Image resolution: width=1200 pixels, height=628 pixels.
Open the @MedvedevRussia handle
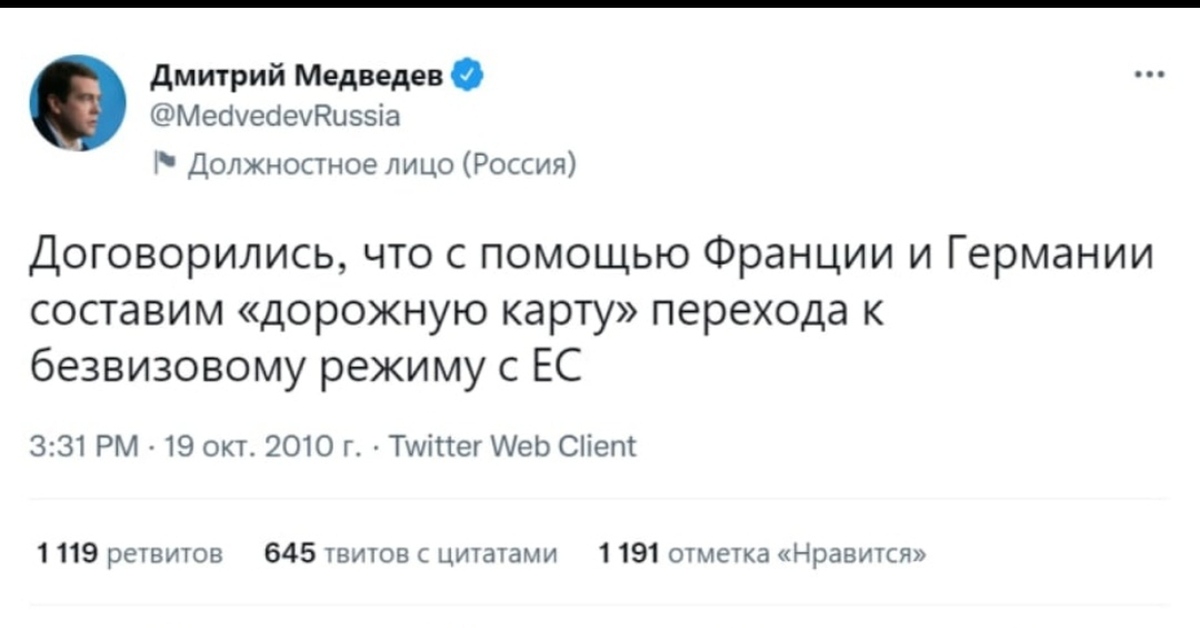click(275, 117)
